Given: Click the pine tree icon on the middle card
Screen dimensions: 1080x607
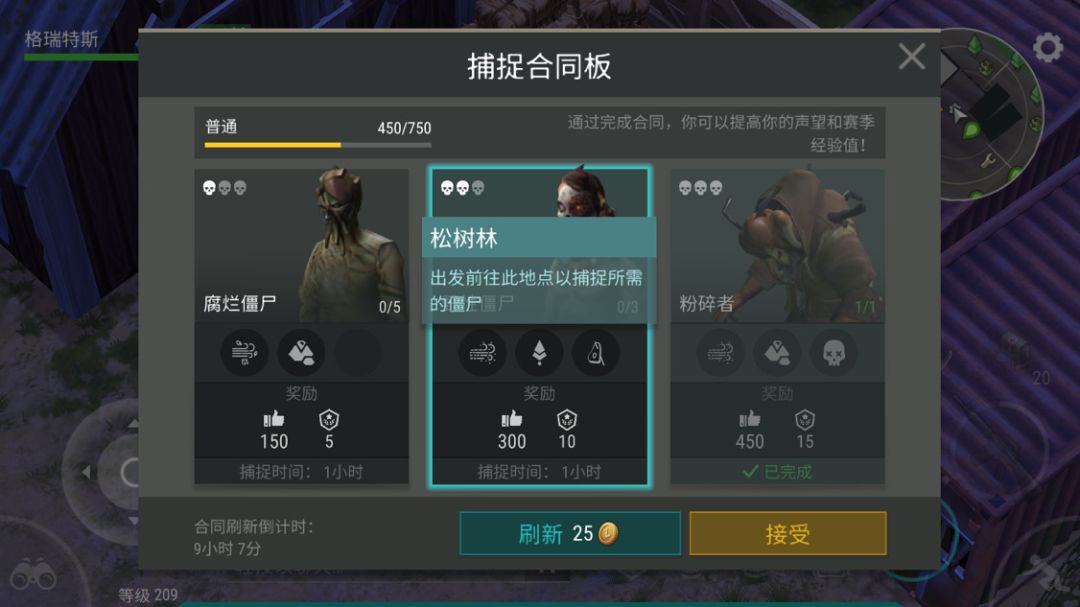Looking at the screenshot, I should pos(539,353).
